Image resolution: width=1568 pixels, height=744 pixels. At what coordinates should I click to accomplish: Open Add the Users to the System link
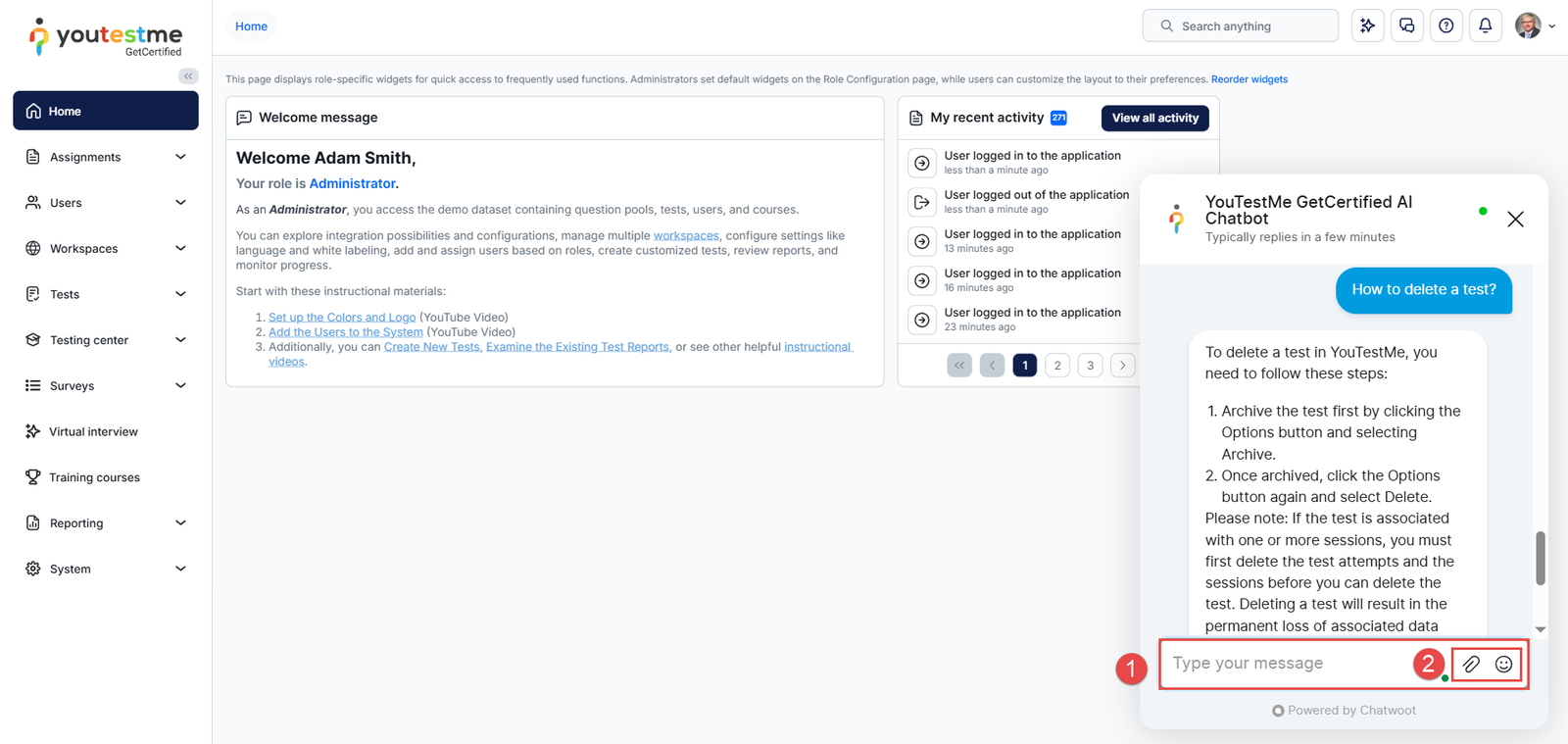[346, 332]
